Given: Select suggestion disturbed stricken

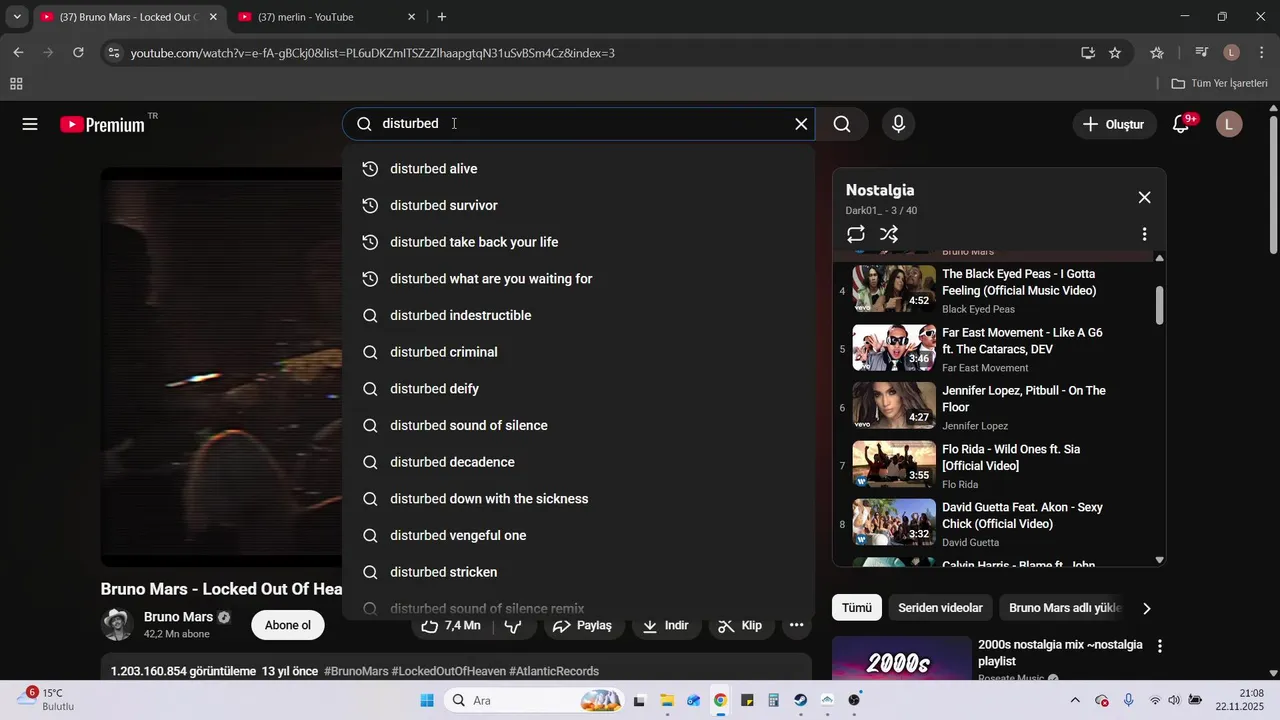Looking at the screenshot, I should tap(578, 572).
